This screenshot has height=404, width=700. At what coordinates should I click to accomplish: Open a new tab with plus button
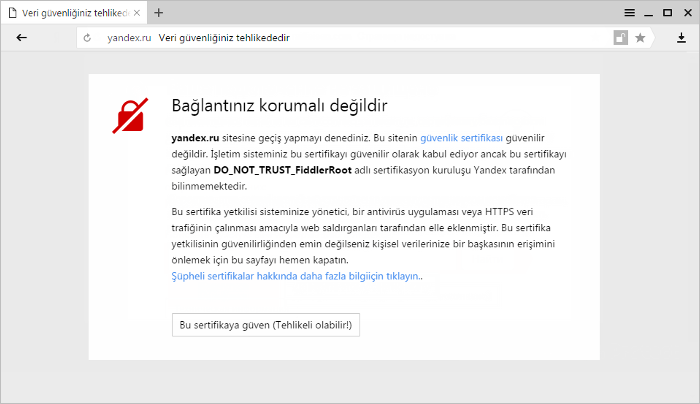pos(158,12)
